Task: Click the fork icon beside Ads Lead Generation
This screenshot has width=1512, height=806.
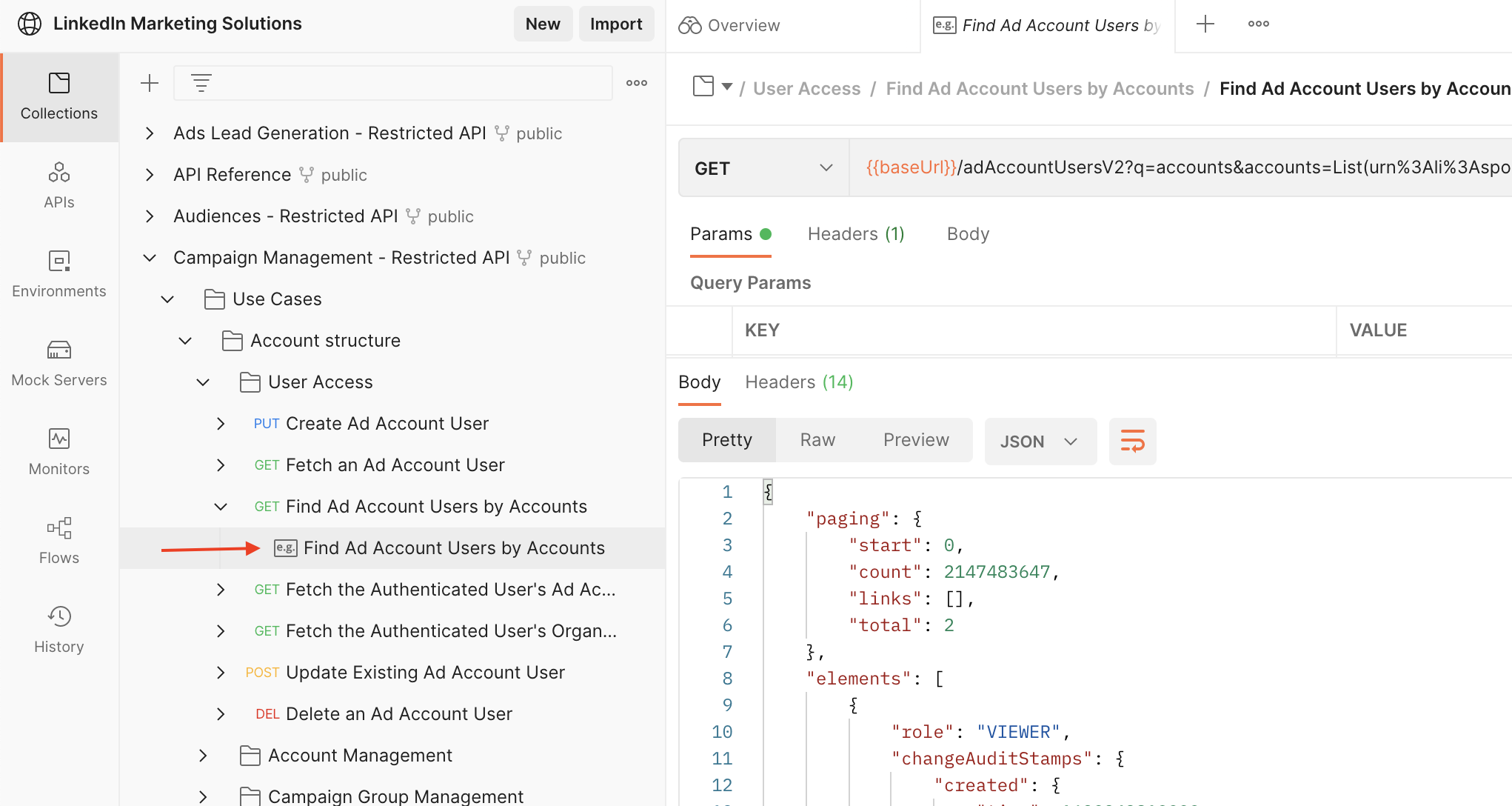Action: point(502,133)
